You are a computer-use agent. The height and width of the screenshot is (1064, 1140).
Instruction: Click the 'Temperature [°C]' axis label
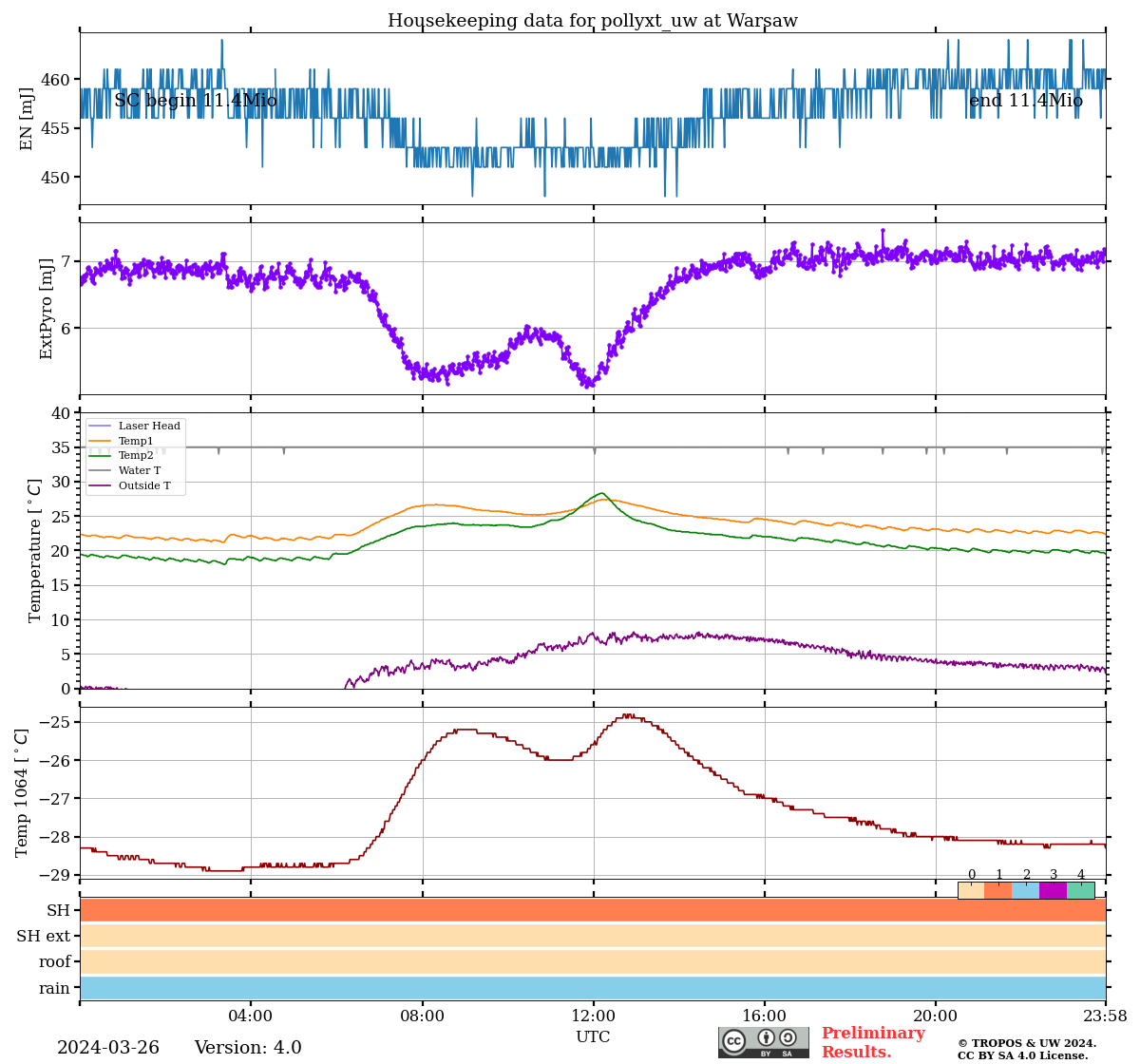(x=35, y=550)
